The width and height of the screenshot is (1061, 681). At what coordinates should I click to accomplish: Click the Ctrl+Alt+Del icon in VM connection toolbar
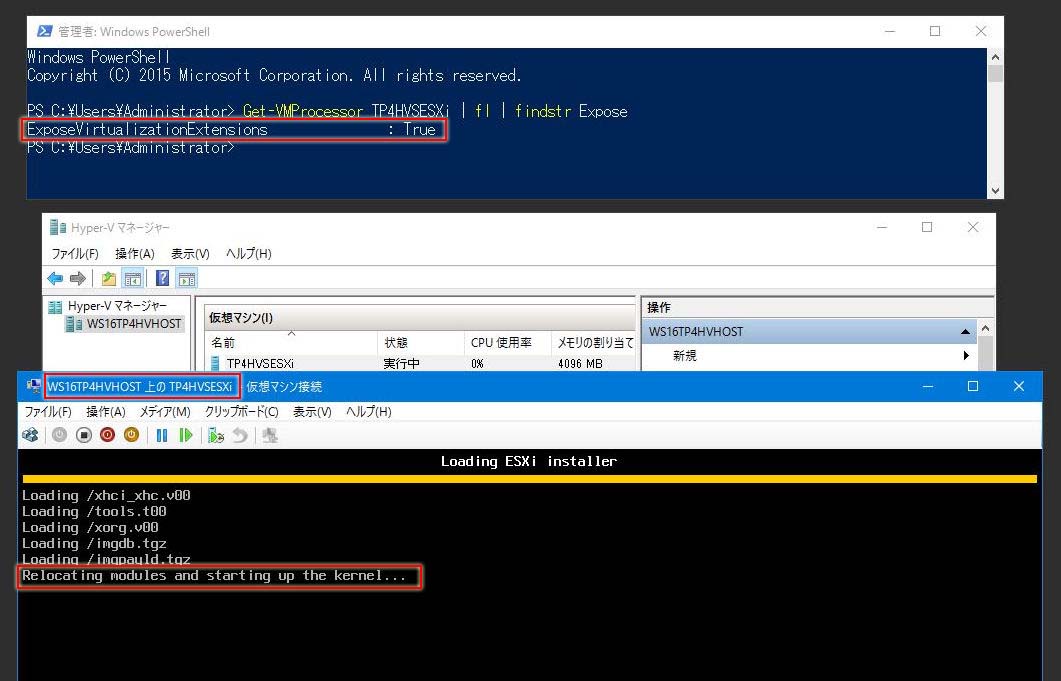[30, 435]
